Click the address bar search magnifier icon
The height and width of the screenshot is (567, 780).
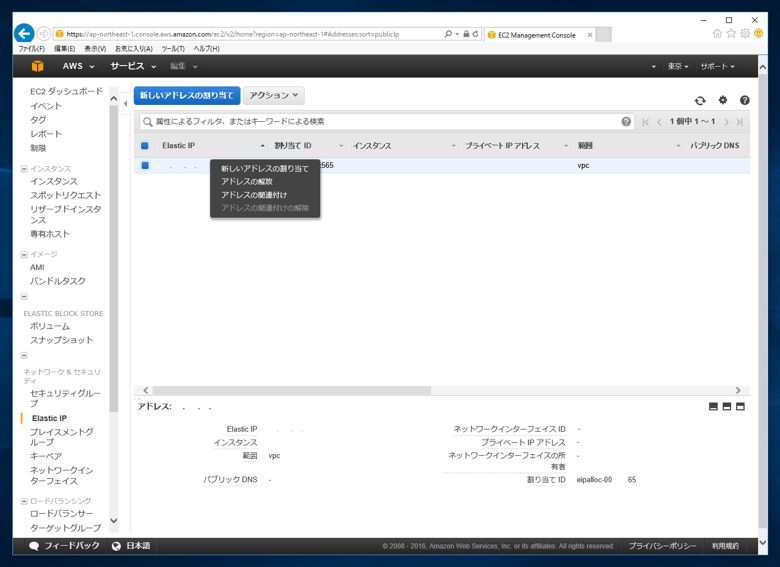coord(448,34)
